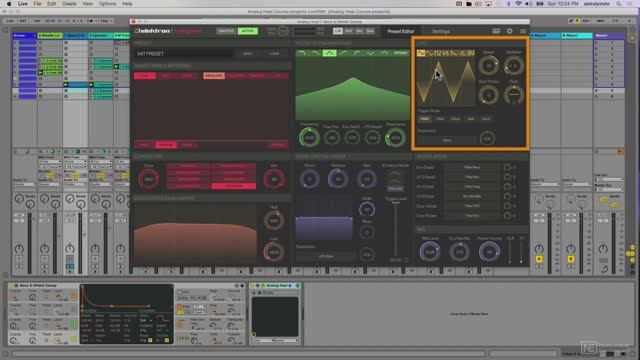Select the highlighted peak filter type icon
This screenshot has width=640, height=360.
[x=329, y=53]
